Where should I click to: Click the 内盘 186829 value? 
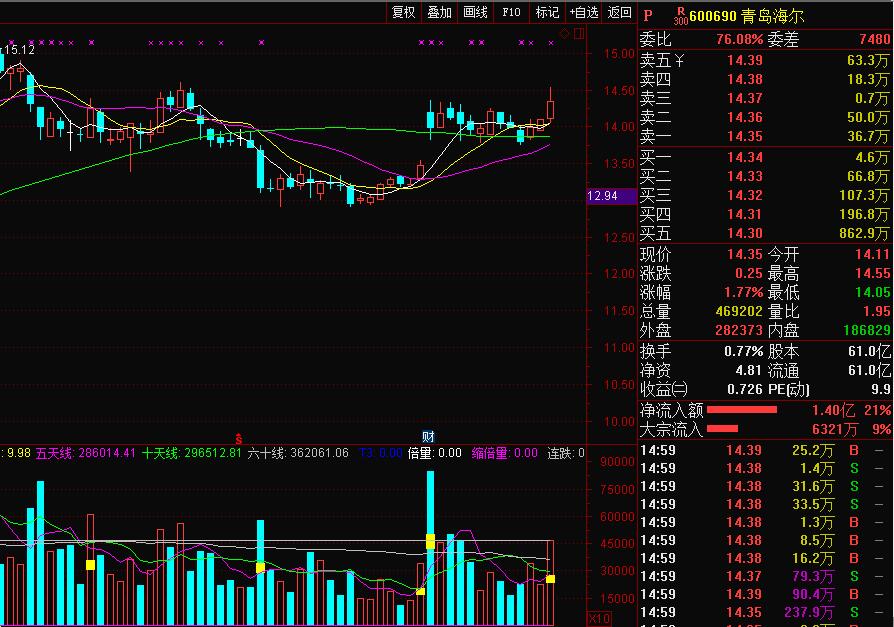coord(867,330)
